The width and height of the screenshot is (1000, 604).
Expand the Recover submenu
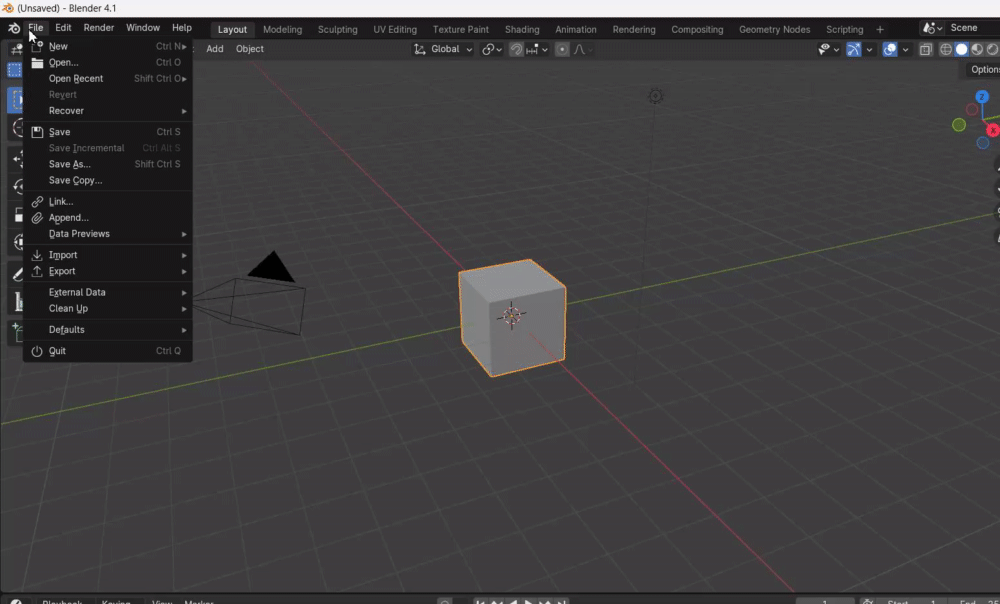click(107, 111)
